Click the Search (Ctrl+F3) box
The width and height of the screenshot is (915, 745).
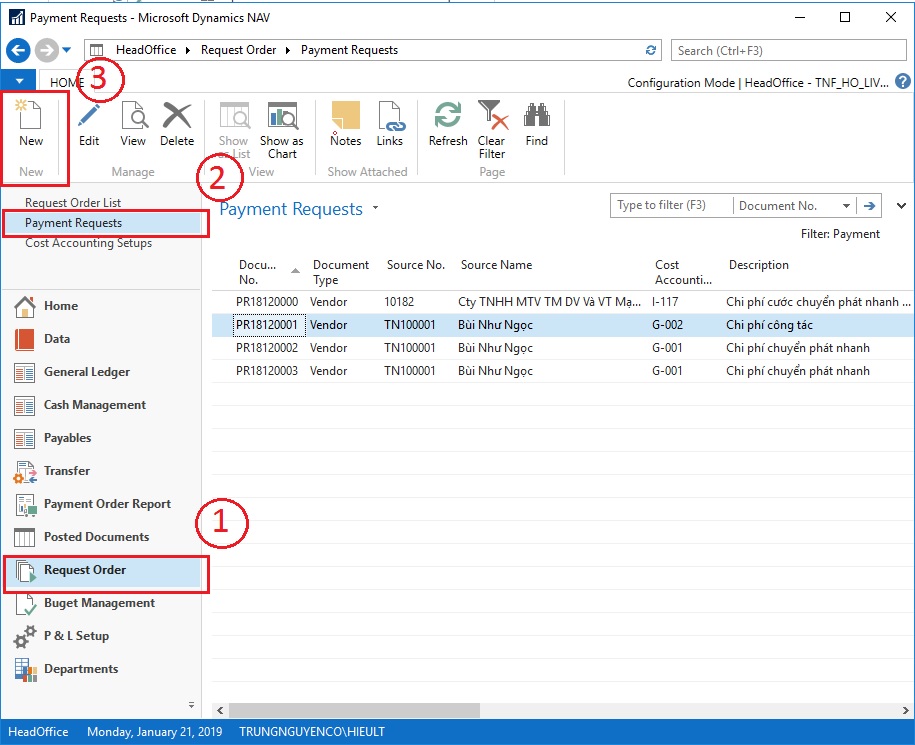[788, 51]
